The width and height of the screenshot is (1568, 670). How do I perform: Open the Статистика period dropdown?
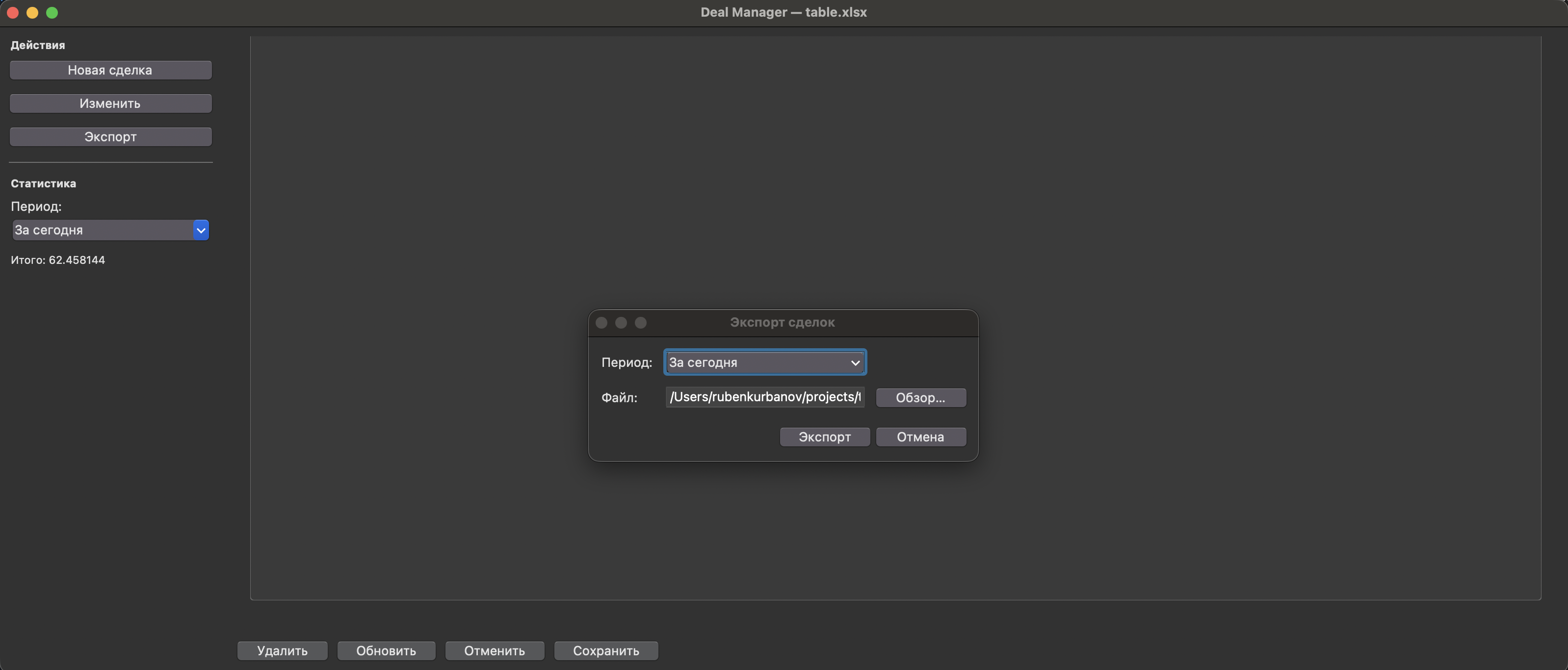click(110, 230)
